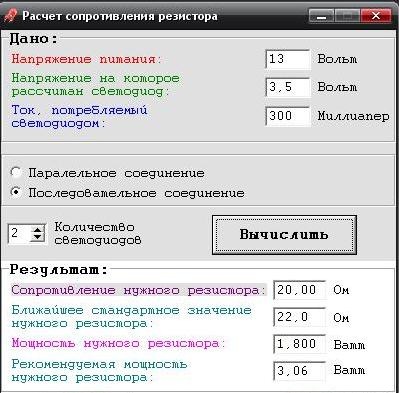Decrease the LED count with down arrow
The image size is (399, 393).
[38, 237]
